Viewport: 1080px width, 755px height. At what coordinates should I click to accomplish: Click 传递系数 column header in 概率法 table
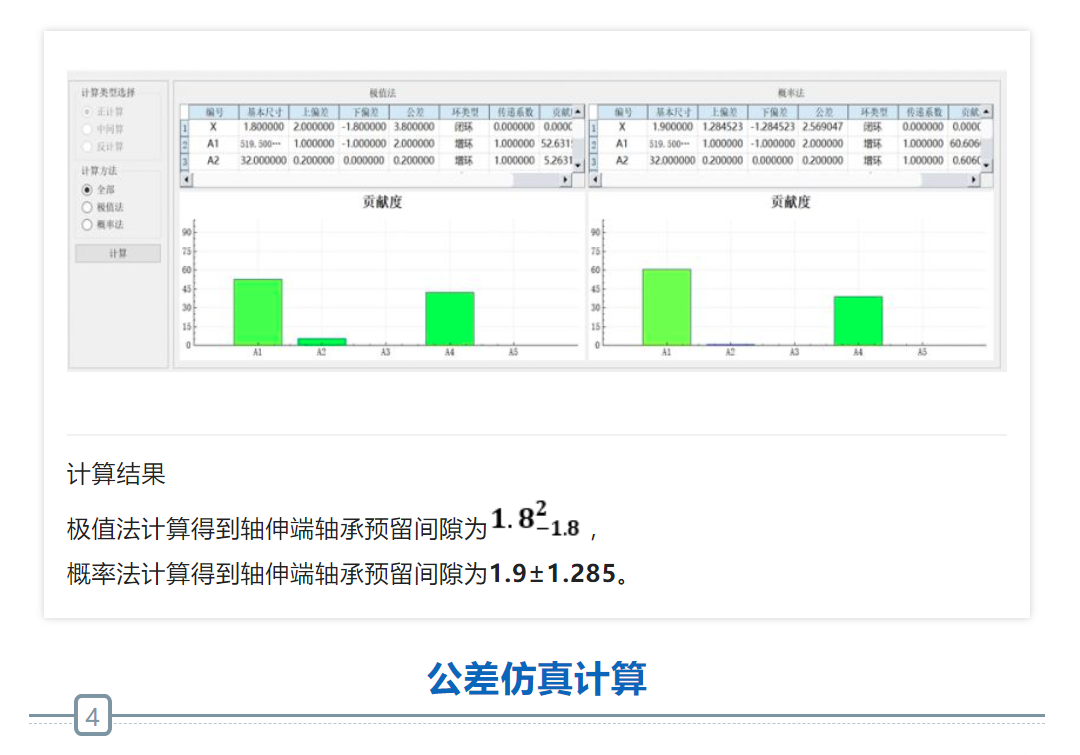pos(924,112)
